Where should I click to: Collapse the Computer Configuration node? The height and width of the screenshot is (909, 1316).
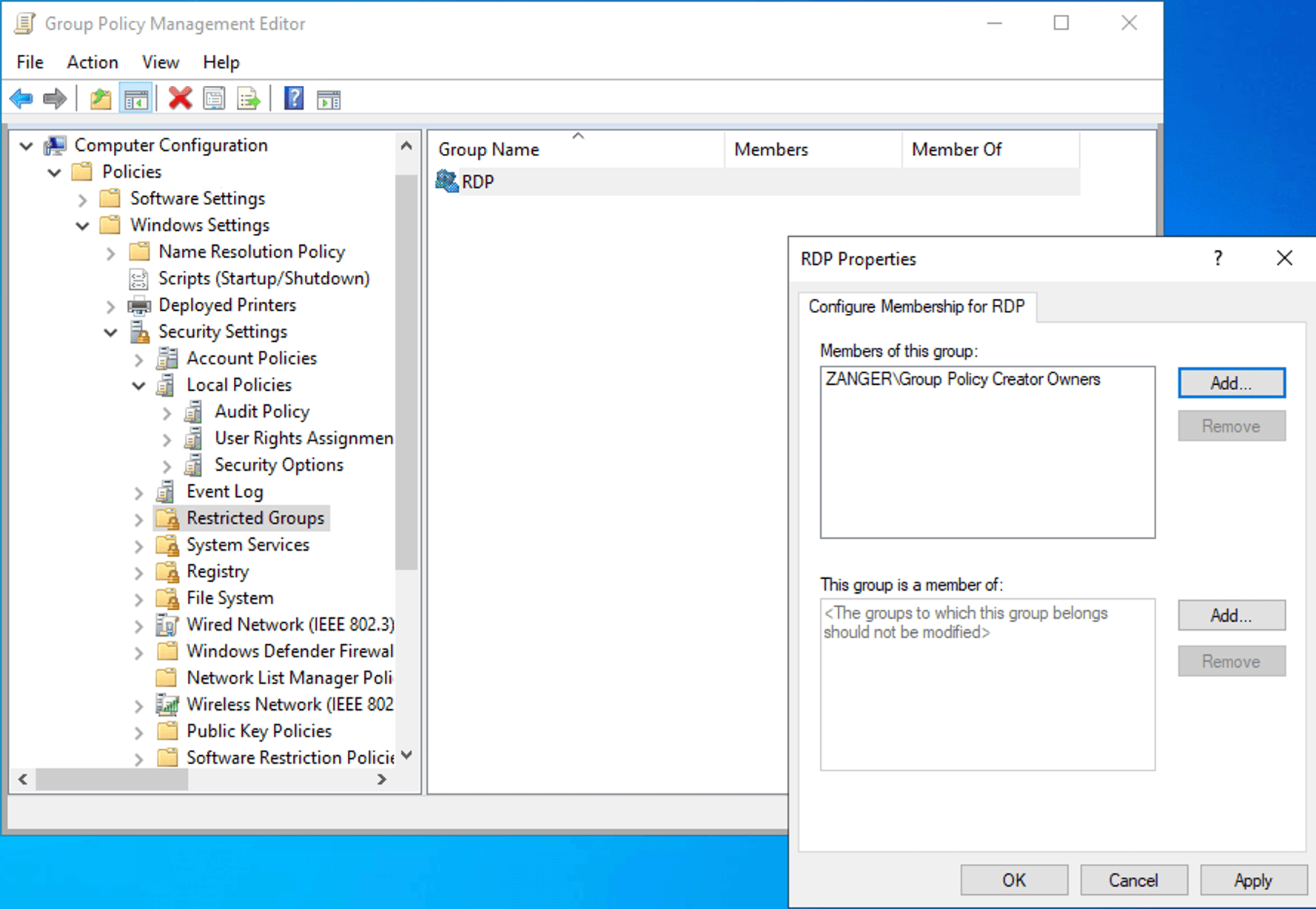(26, 146)
